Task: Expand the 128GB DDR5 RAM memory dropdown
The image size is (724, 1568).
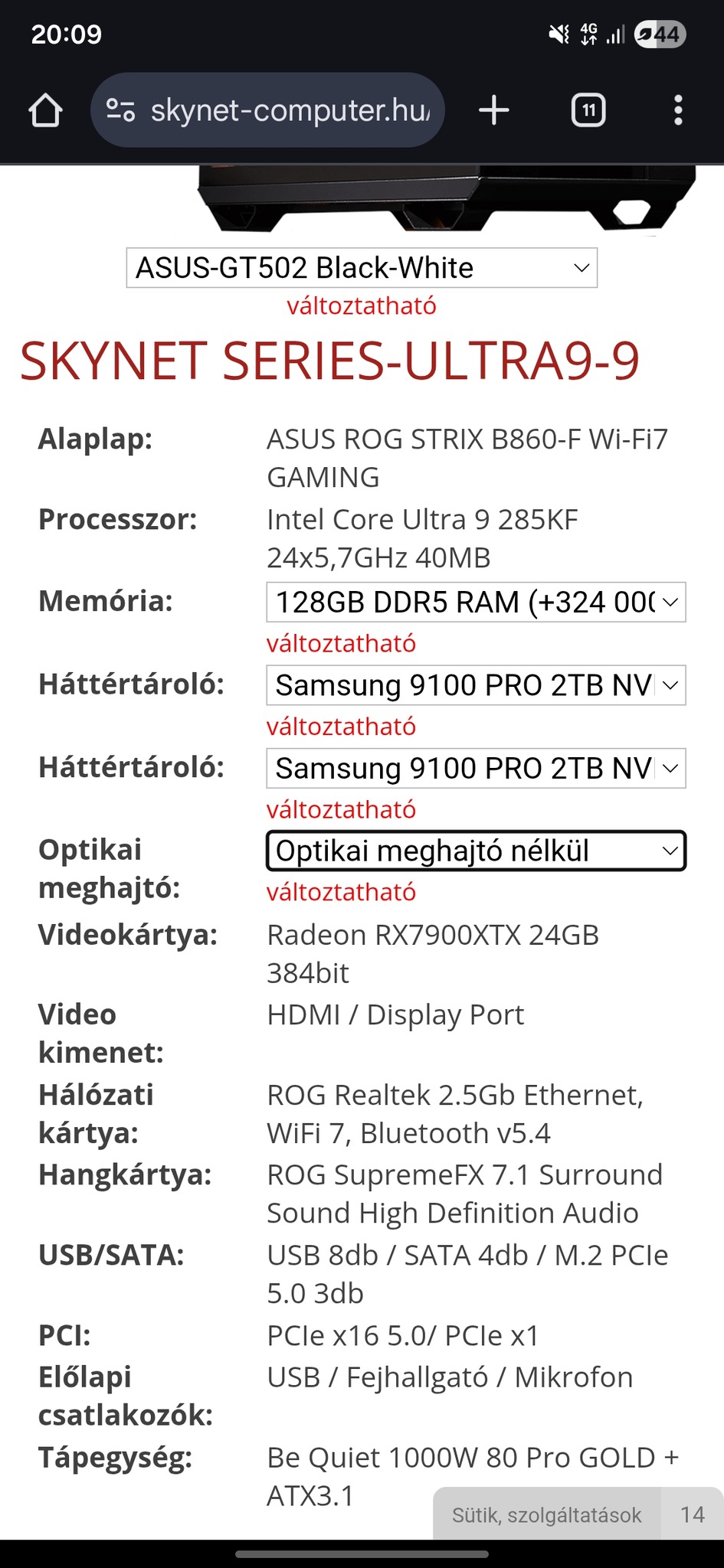Action: (x=476, y=603)
